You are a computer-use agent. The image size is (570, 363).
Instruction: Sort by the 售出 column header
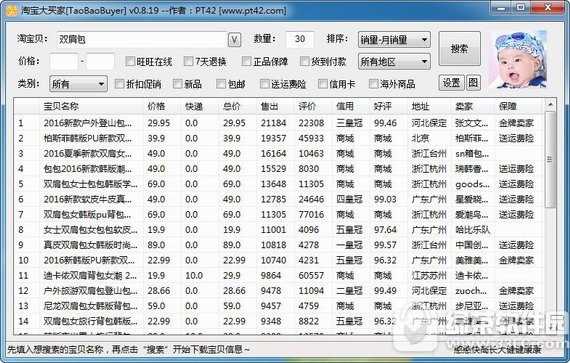(276, 106)
